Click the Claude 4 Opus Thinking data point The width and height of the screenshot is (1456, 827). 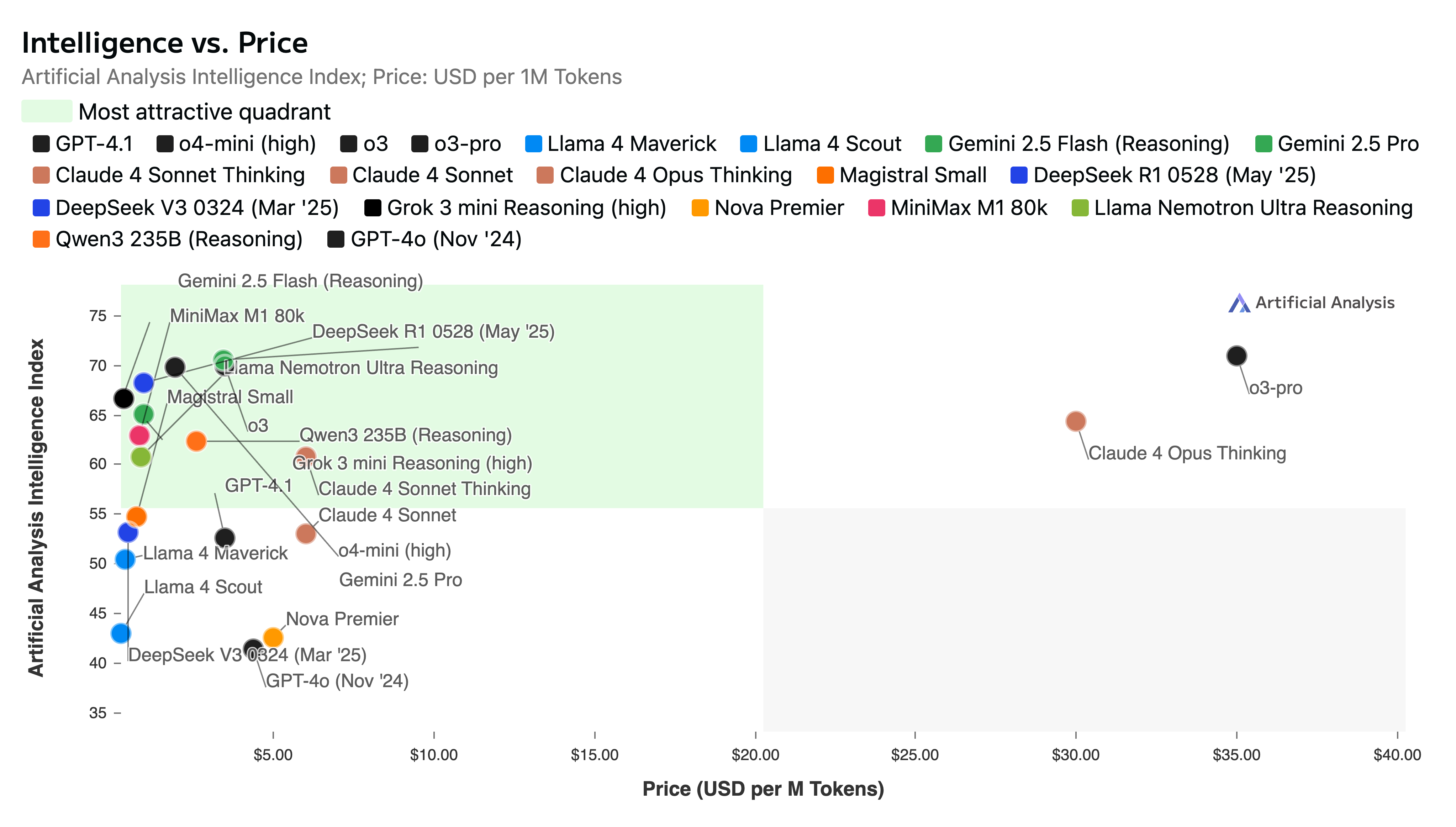[x=1076, y=421]
